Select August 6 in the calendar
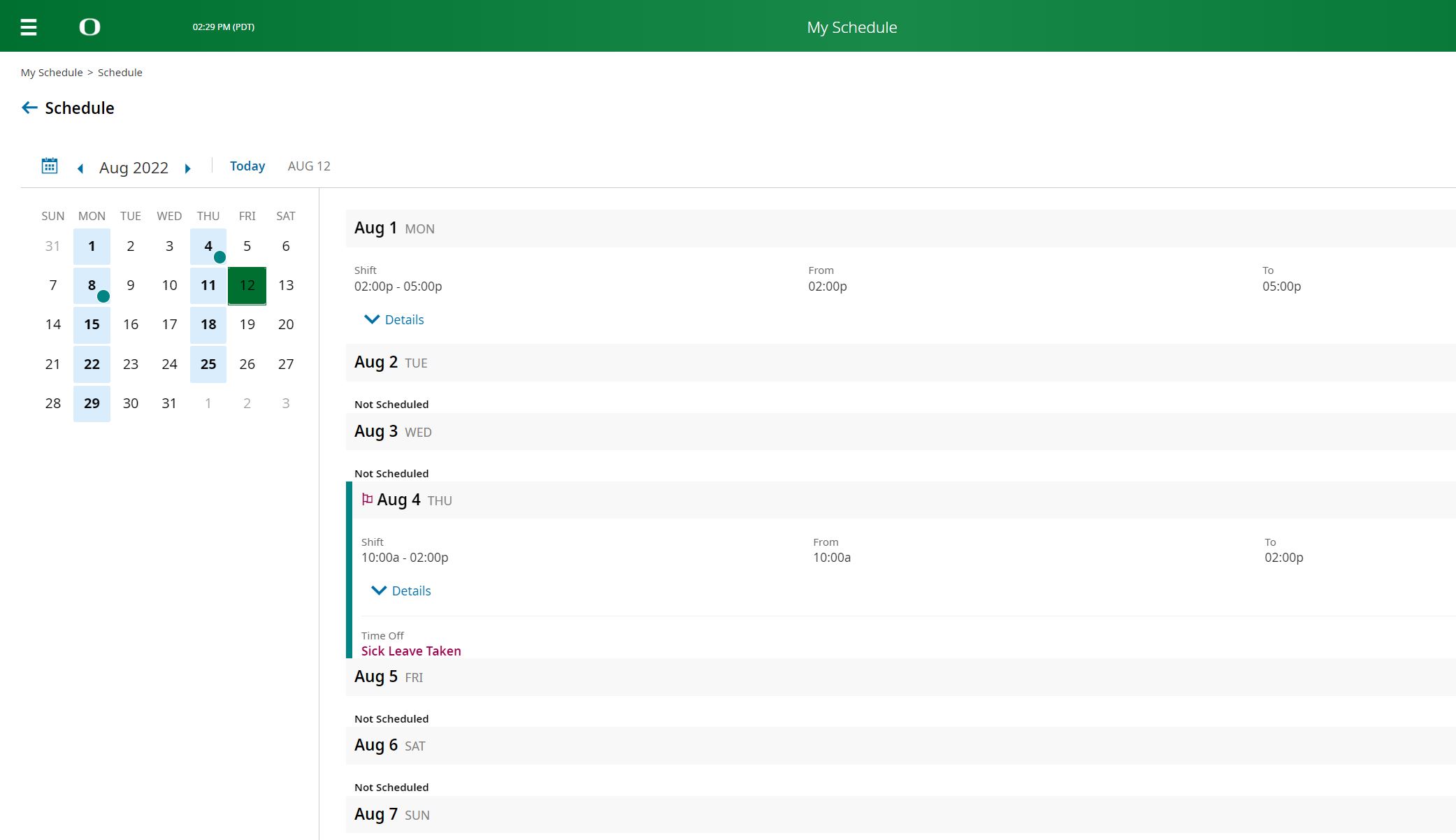This screenshot has height=840, width=1456. (x=286, y=247)
